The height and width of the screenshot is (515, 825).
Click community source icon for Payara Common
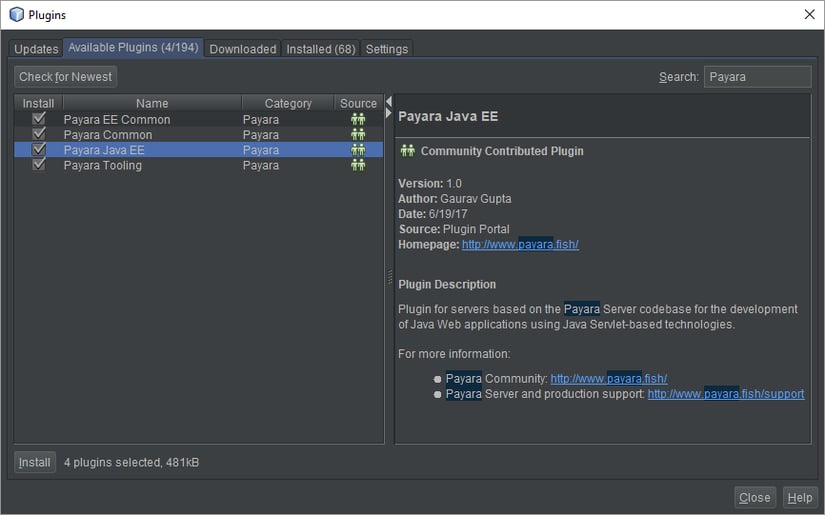pos(358,135)
